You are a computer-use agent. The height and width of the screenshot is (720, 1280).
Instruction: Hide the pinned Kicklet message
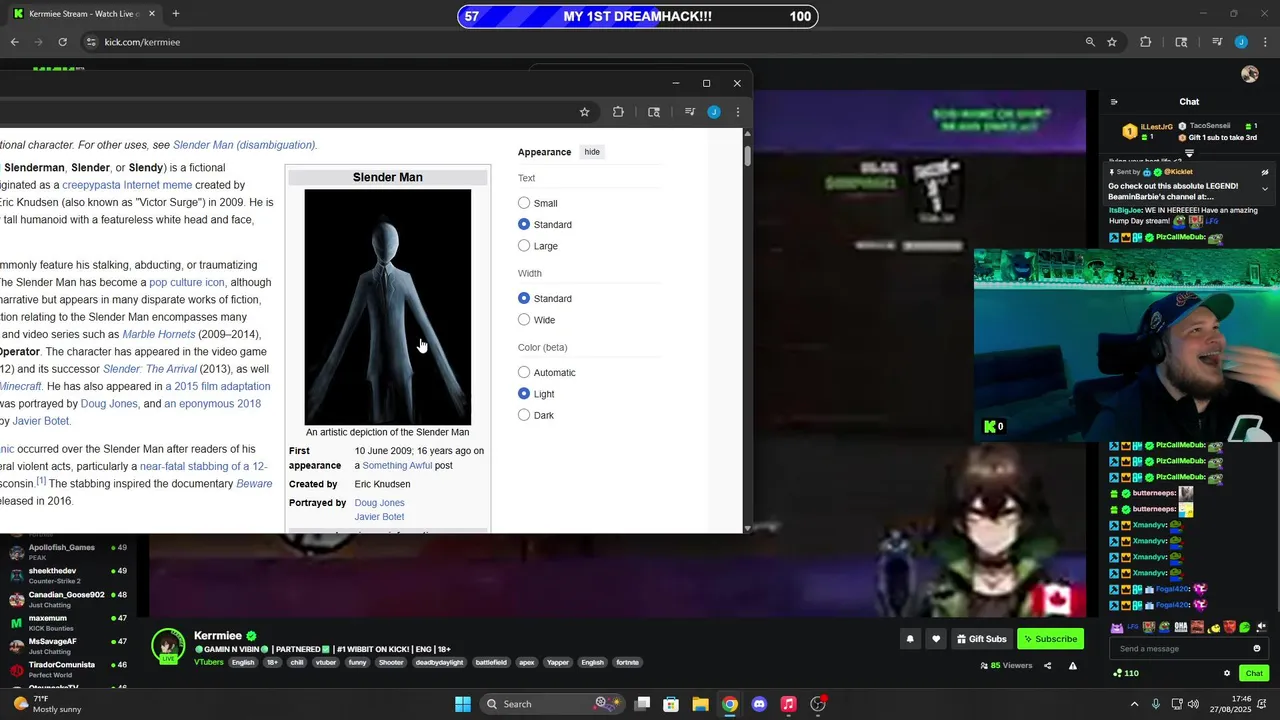tap(1265, 172)
